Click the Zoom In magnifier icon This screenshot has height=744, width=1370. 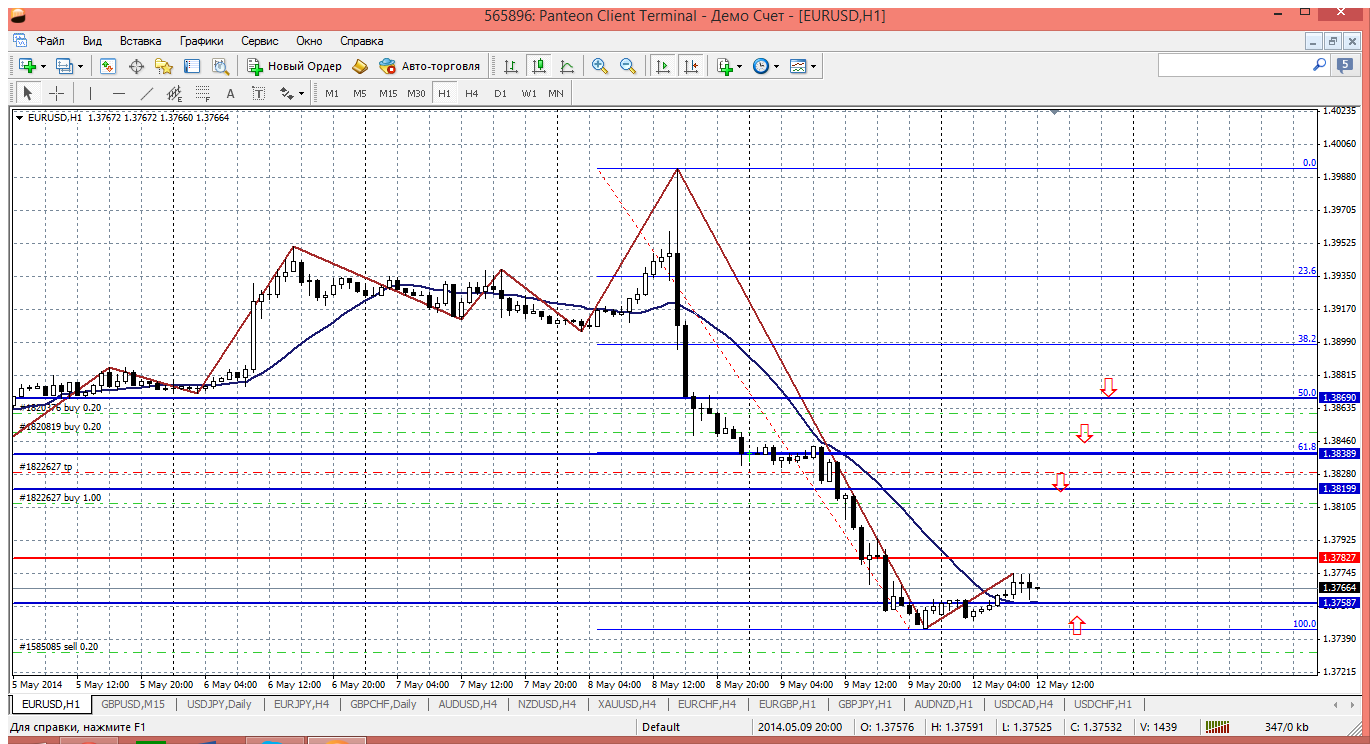click(x=600, y=66)
